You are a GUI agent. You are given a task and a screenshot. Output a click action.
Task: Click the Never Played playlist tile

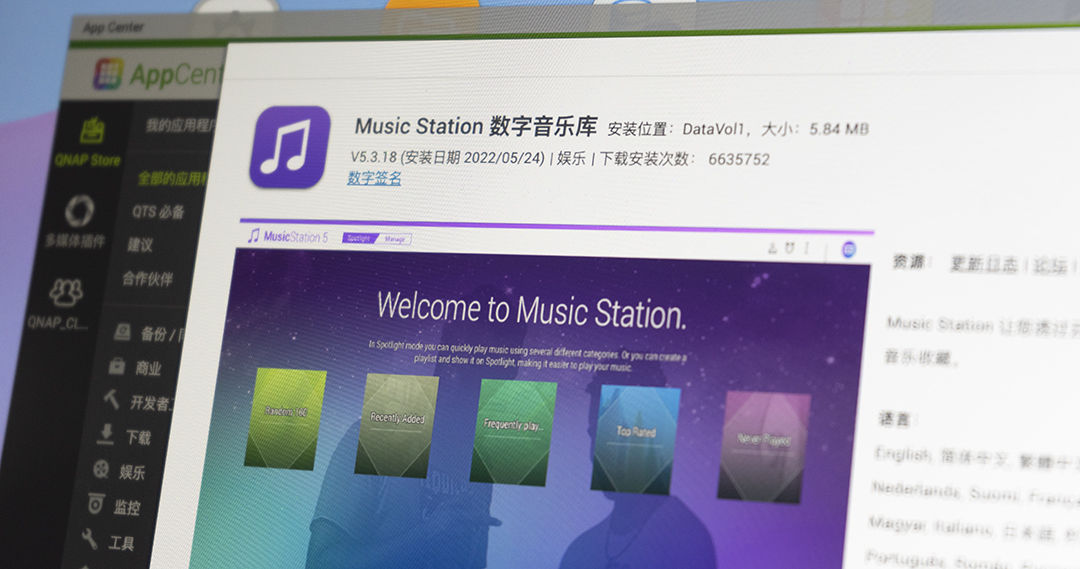pyautogui.click(x=764, y=448)
